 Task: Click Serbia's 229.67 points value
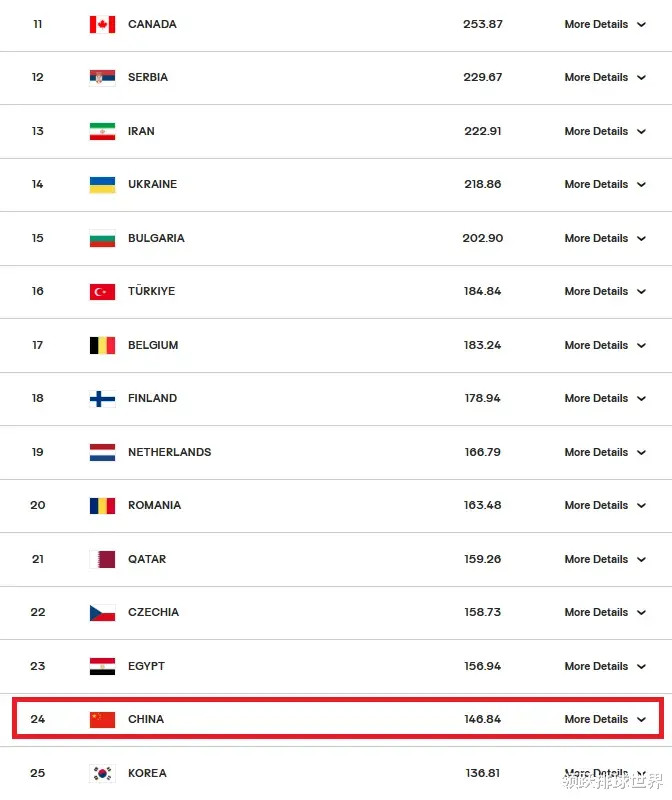pos(483,77)
